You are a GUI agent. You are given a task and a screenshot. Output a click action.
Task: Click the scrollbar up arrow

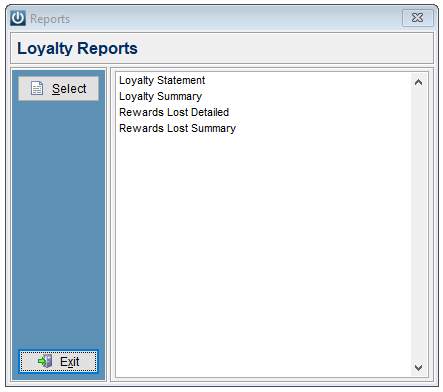pos(418,82)
